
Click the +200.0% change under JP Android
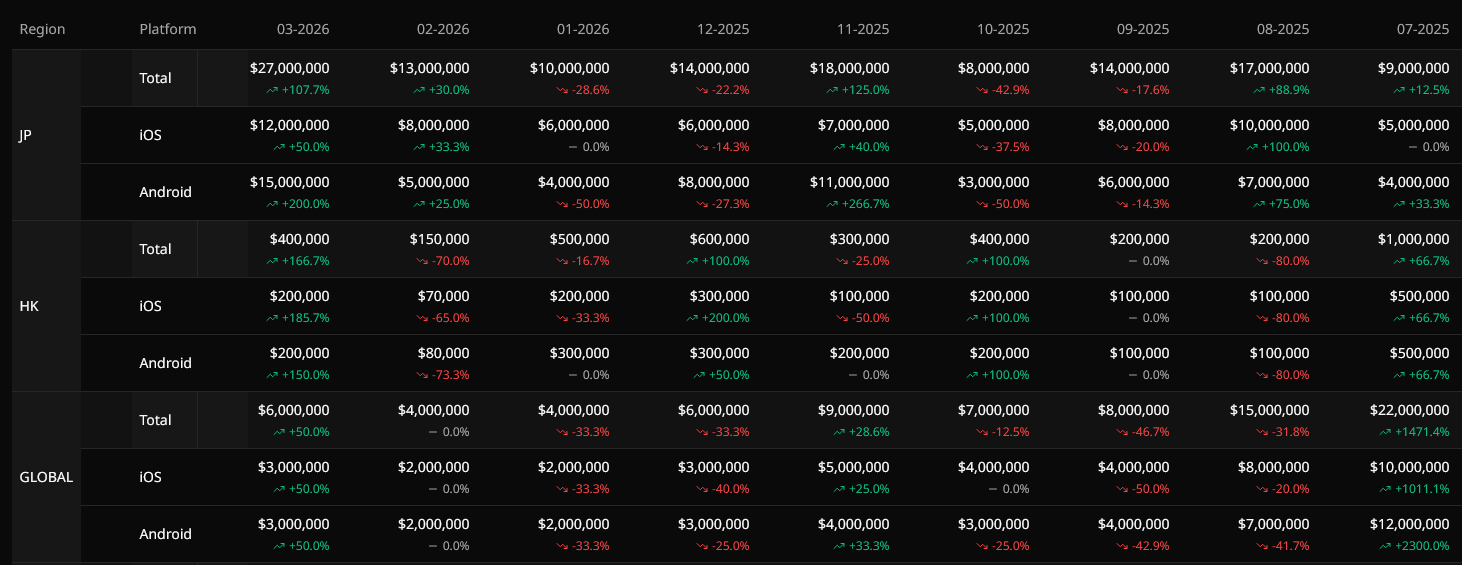click(x=298, y=204)
